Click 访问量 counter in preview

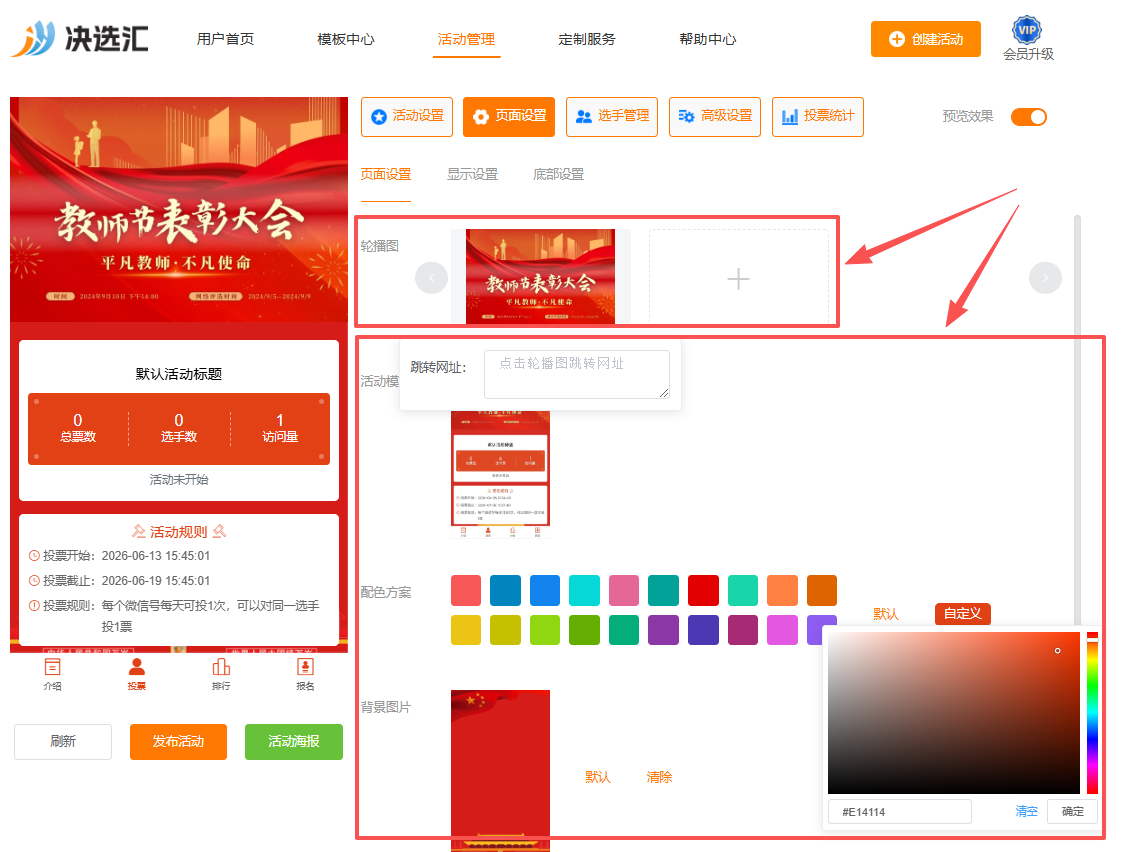280,428
